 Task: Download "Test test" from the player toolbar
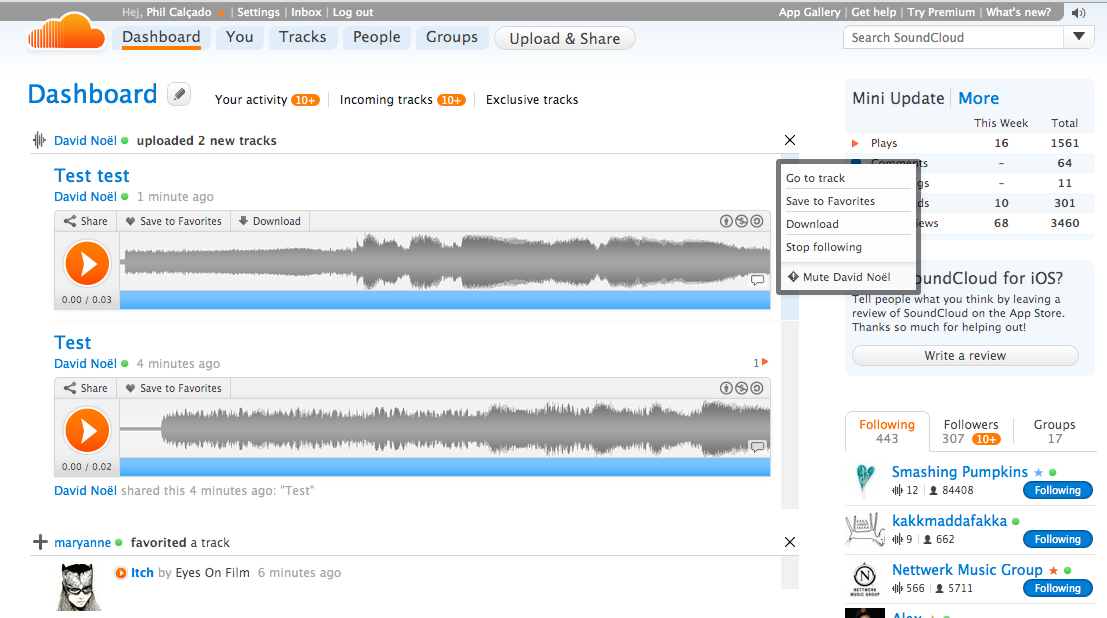pyautogui.click(x=270, y=221)
